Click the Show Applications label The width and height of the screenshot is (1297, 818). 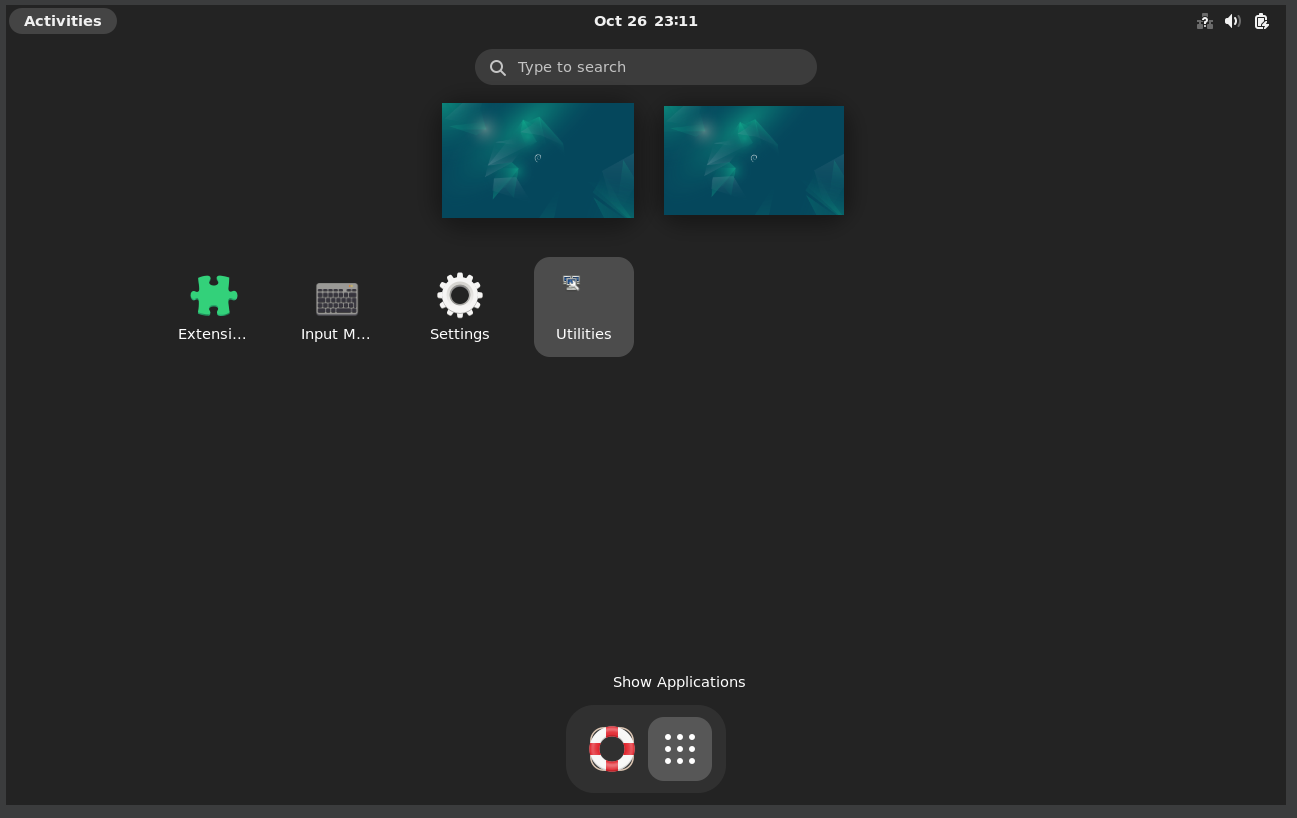point(679,682)
